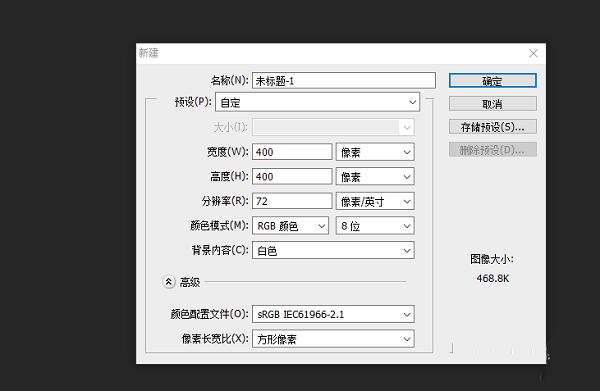This screenshot has width=600, height=391.
Task: Open the 背景内容 dropdown showing 白色
Action: pyautogui.click(x=333, y=251)
